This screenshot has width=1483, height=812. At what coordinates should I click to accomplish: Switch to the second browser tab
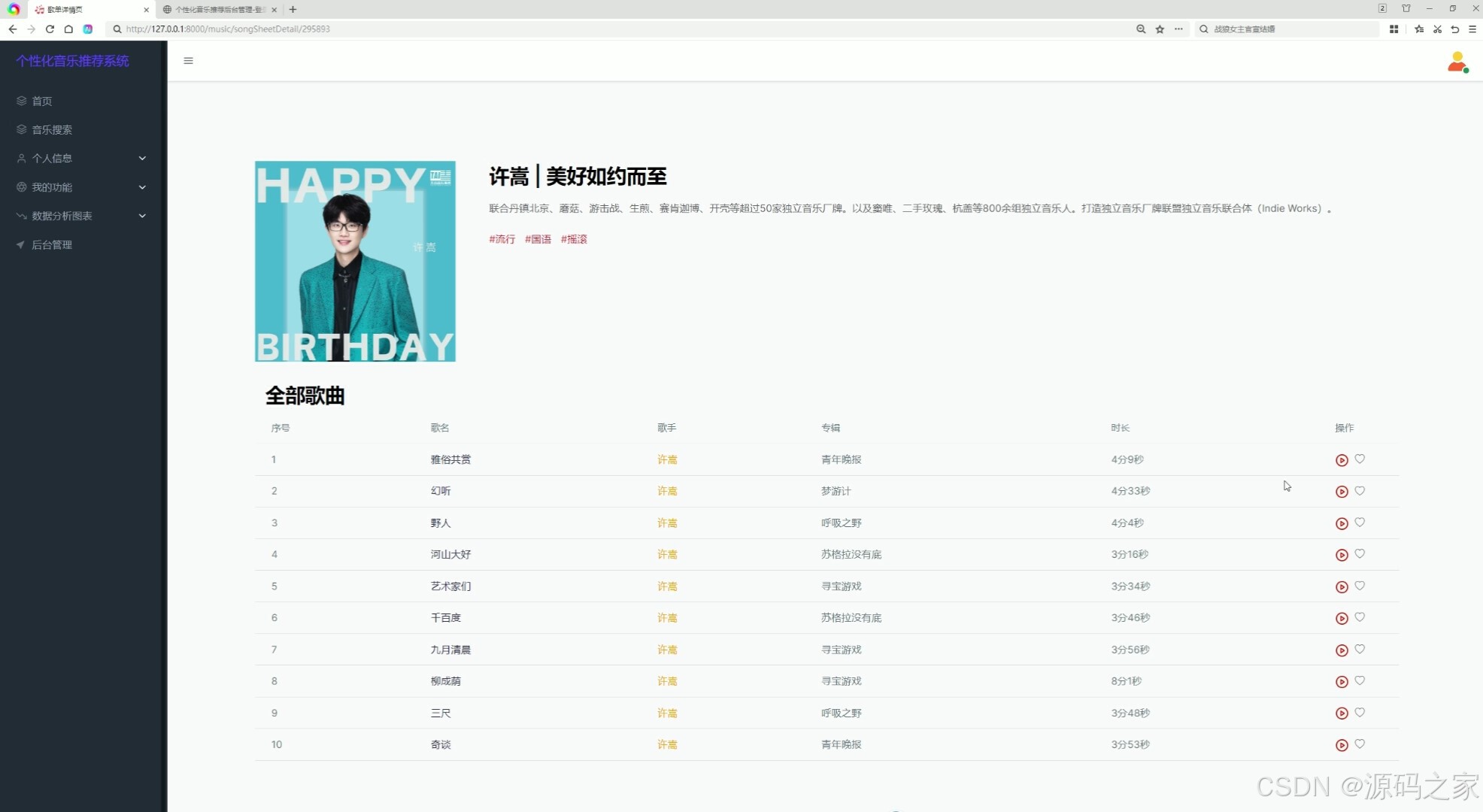pyautogui.click(x=218, y=9)
